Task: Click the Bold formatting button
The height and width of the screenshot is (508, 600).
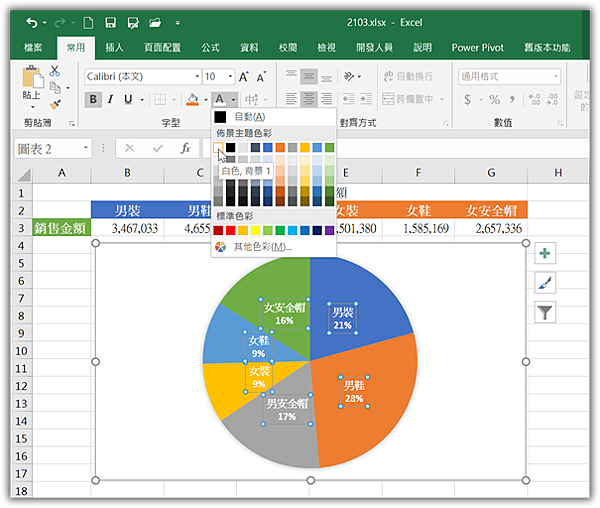Action: 93,99
